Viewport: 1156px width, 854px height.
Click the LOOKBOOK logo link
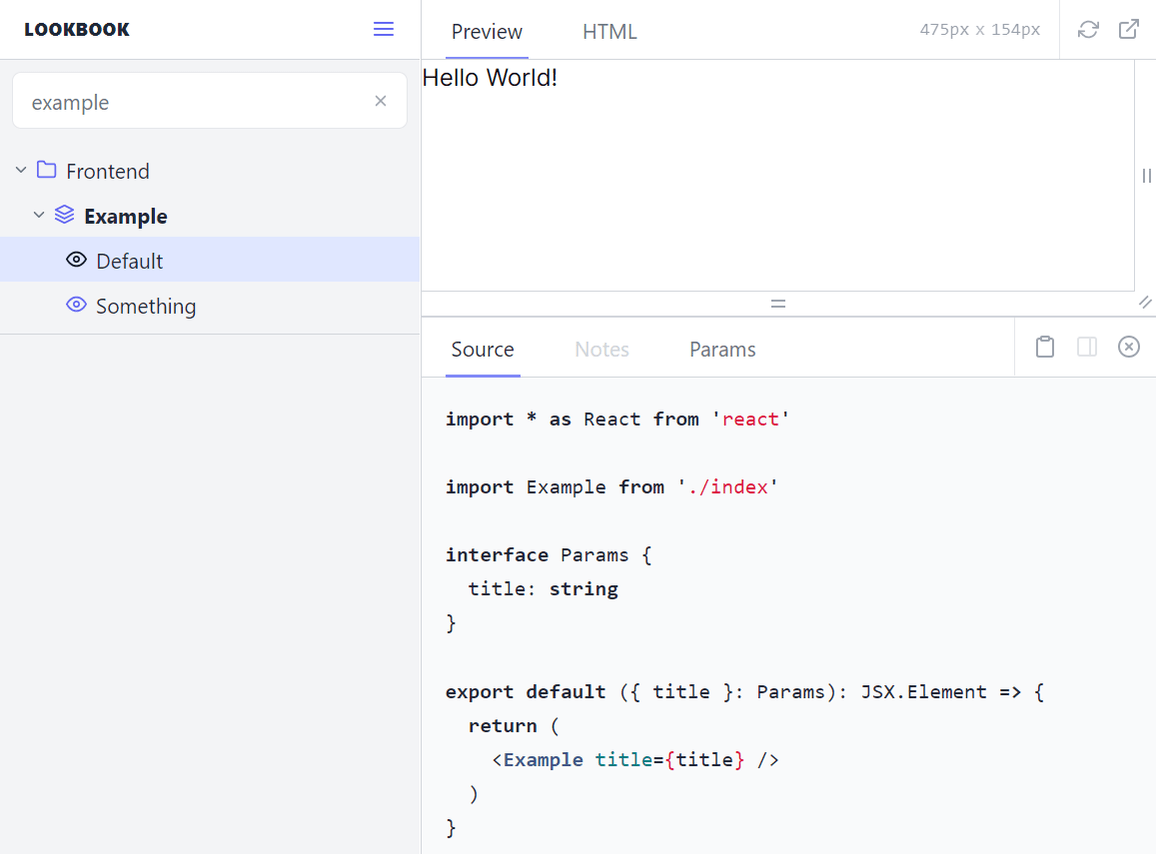pyautogui.click(x=77, y=30)
